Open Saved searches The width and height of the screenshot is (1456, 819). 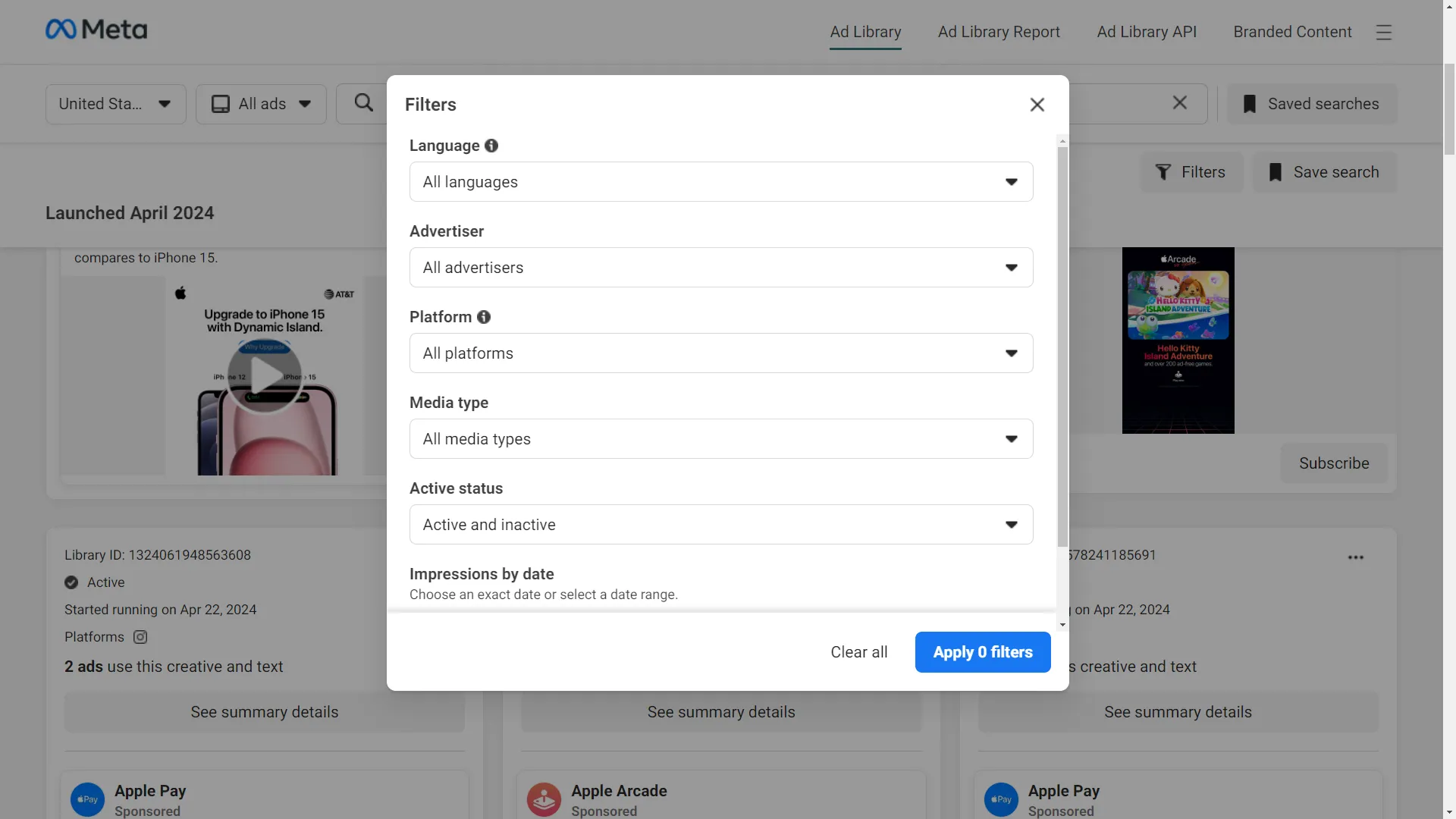click(1312, 104)
